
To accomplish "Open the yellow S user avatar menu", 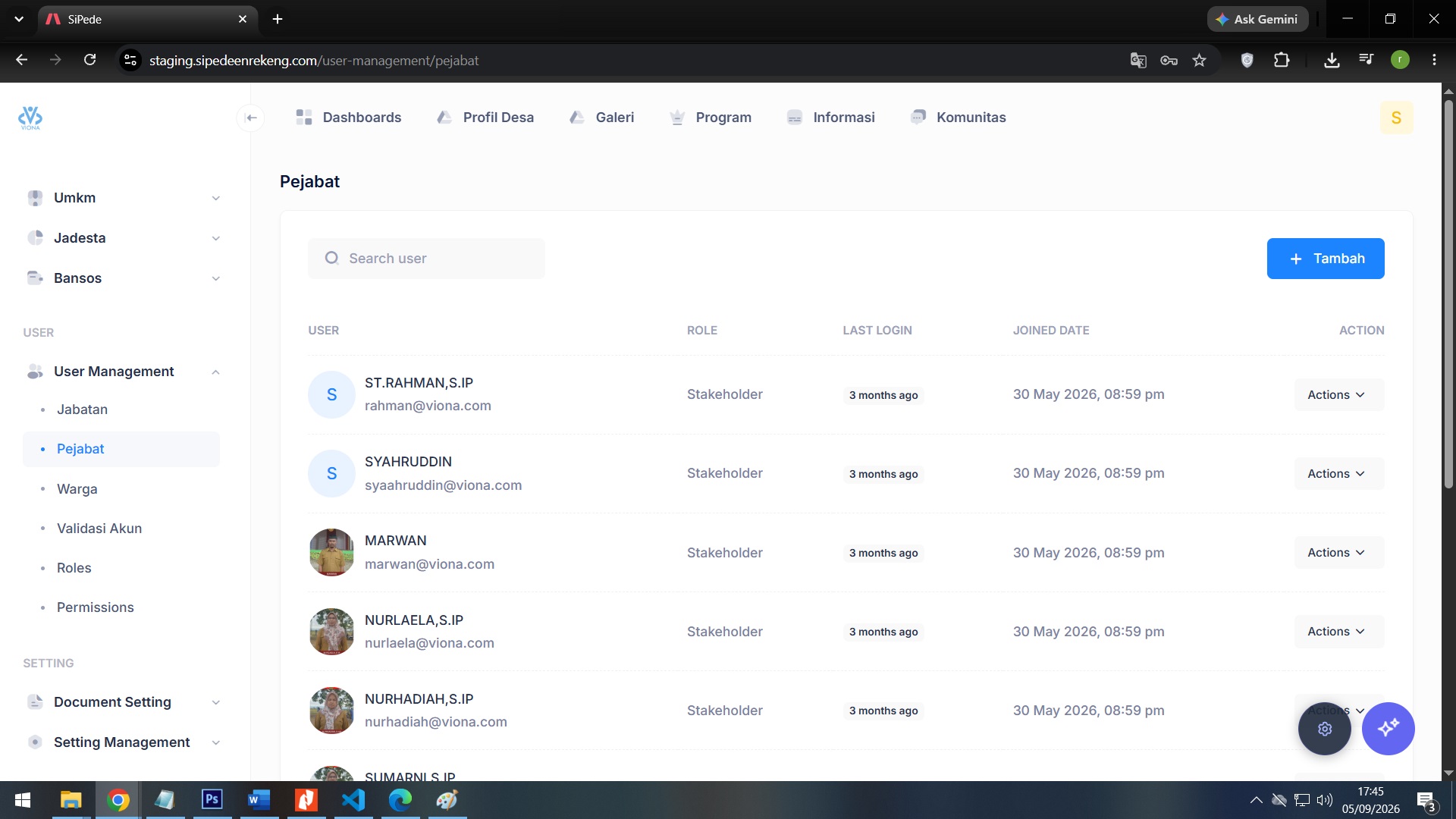I will click(1396, 118).
